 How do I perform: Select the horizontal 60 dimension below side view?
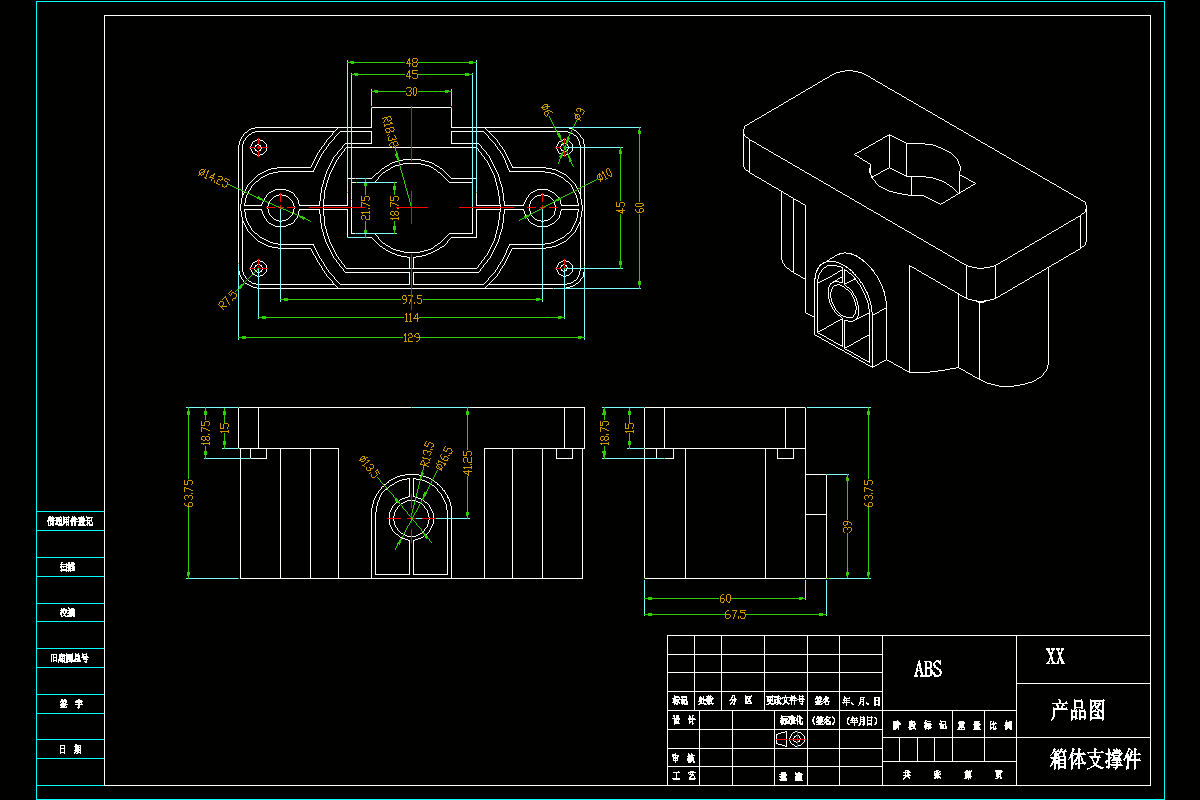tap(726, 598)
